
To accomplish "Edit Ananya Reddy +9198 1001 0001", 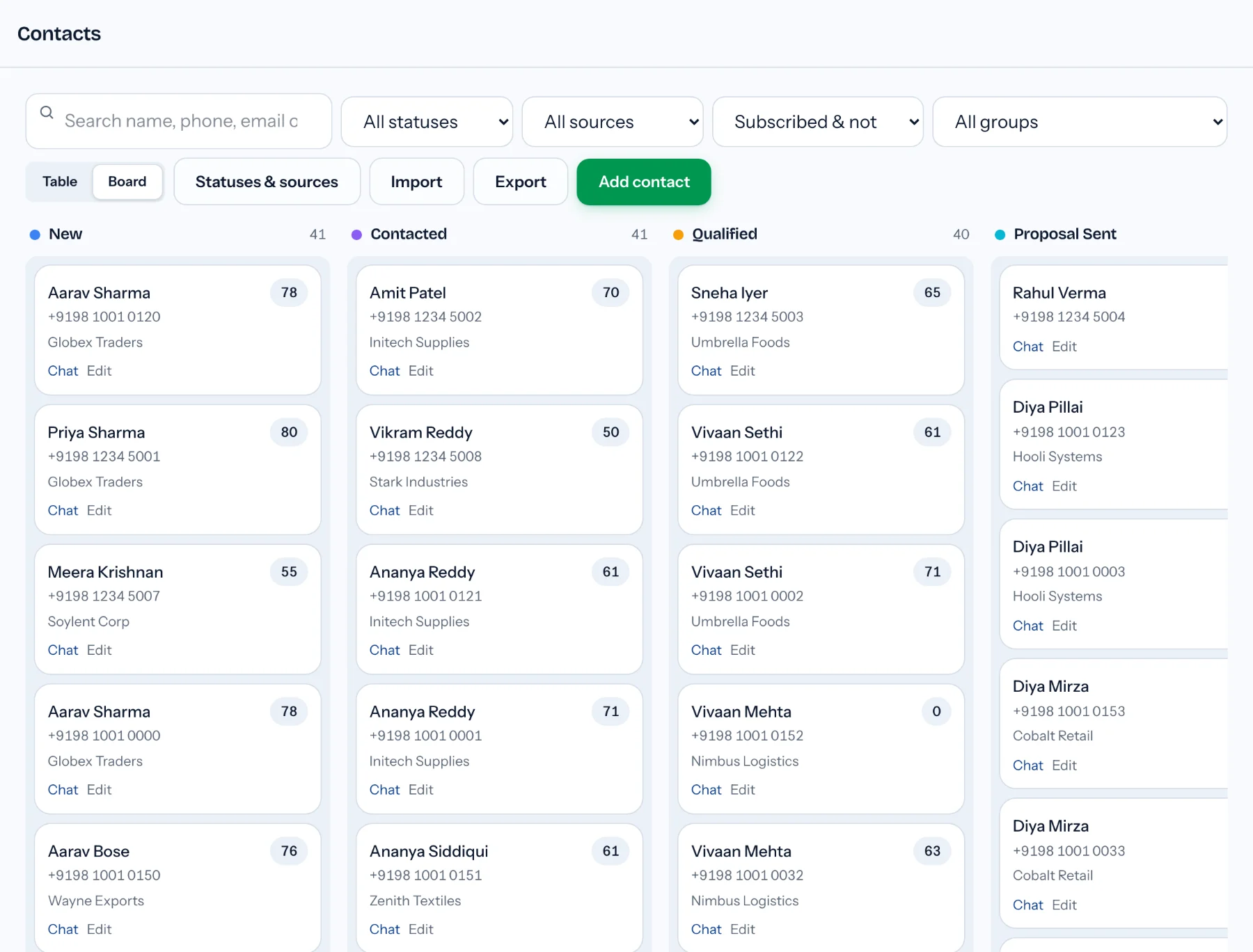I will (420, 790).
